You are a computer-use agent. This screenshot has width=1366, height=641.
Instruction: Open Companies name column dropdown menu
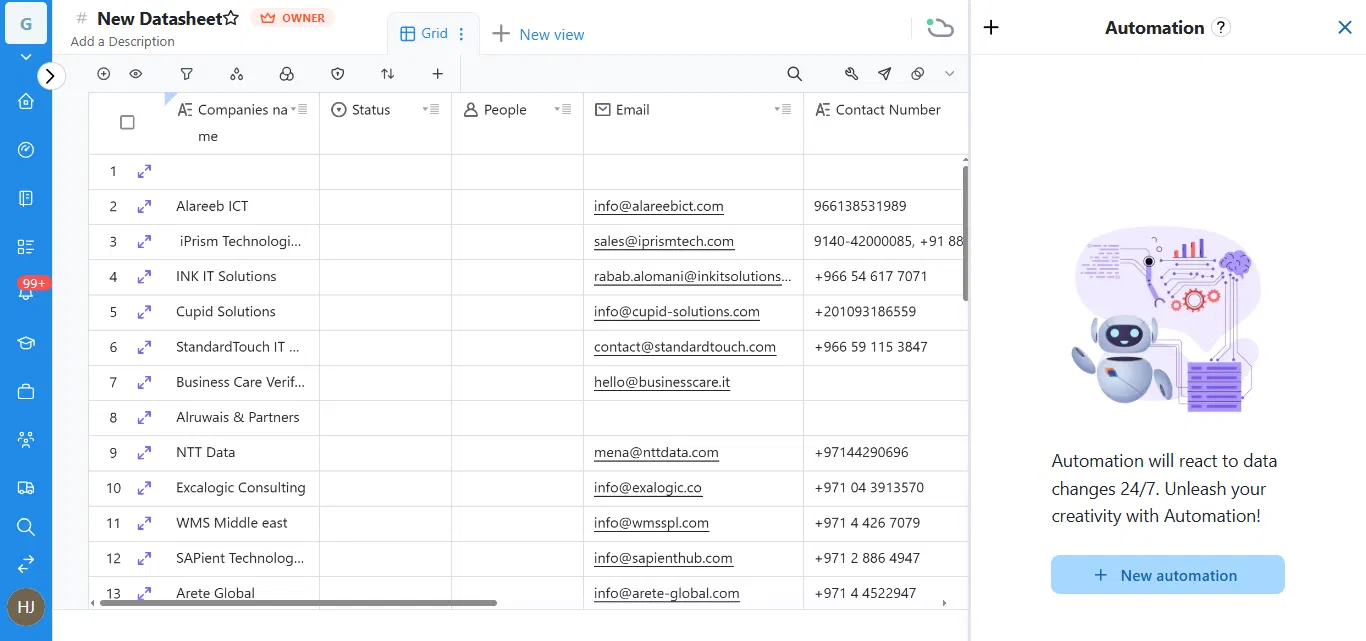300,109
